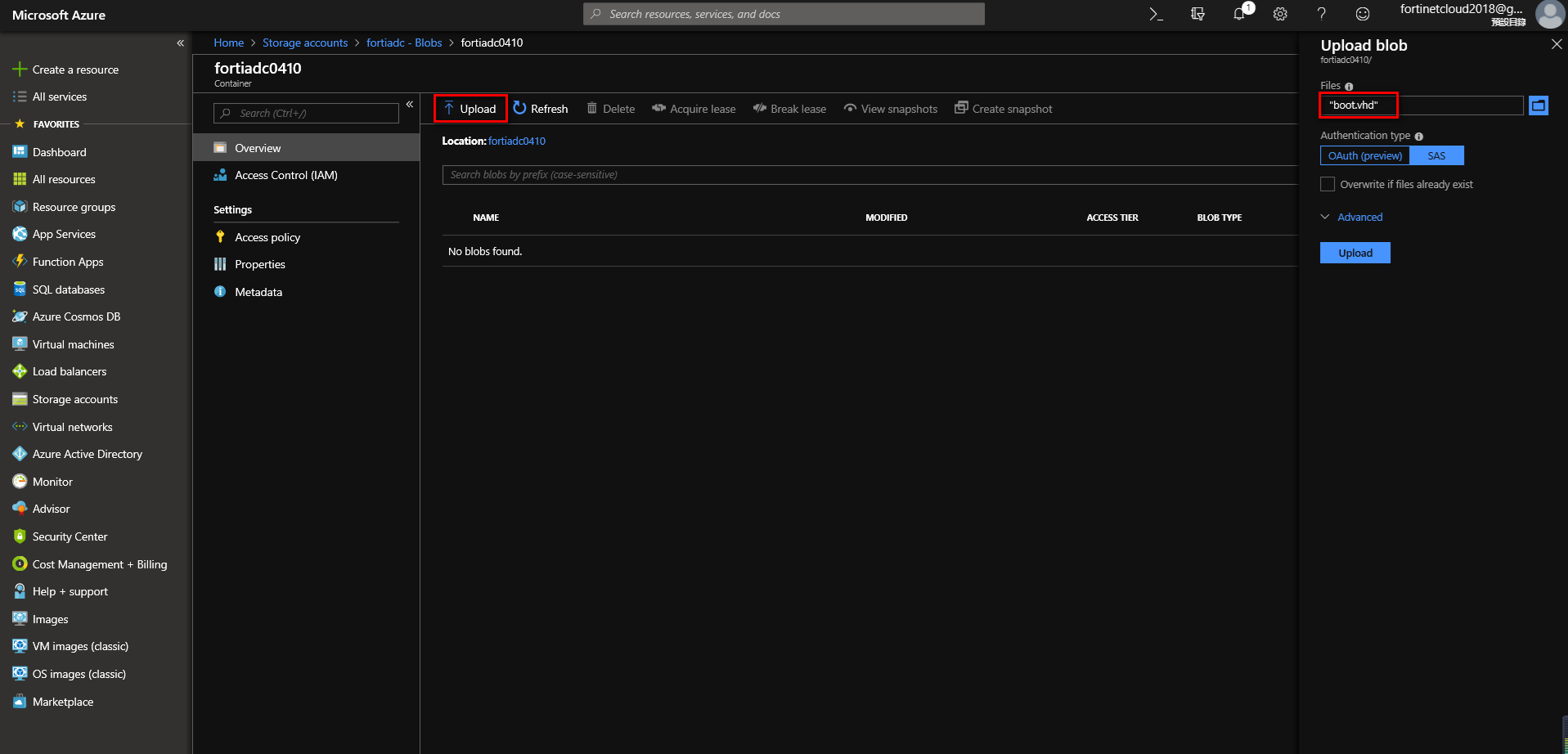Open portal settings via gear icon
Image resolution: width=1568 pixels, height=754 pixels.
point(1279,14)
